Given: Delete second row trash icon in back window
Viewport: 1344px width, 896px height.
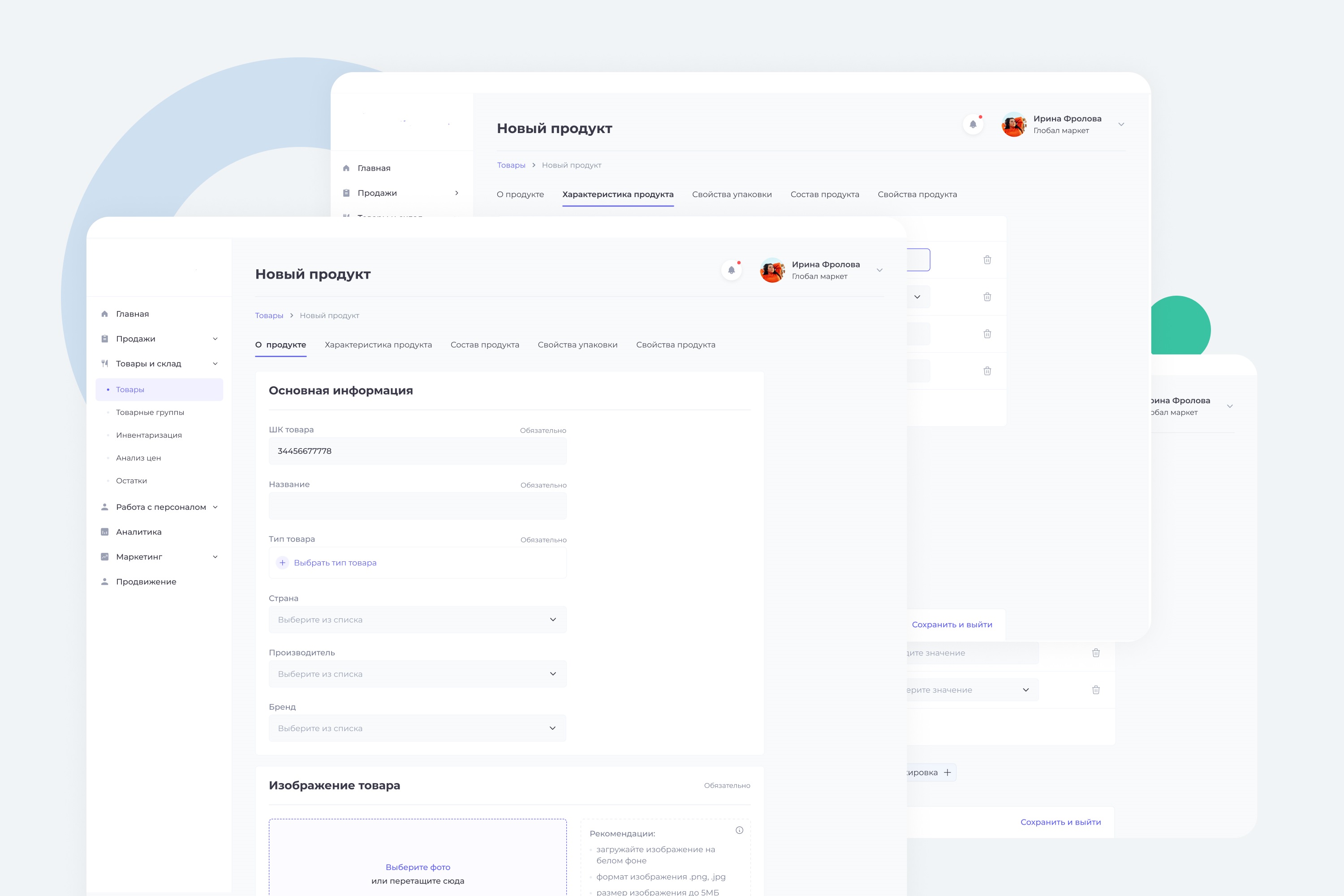Looking at the screenshot, I should click(x=987, y=297).
